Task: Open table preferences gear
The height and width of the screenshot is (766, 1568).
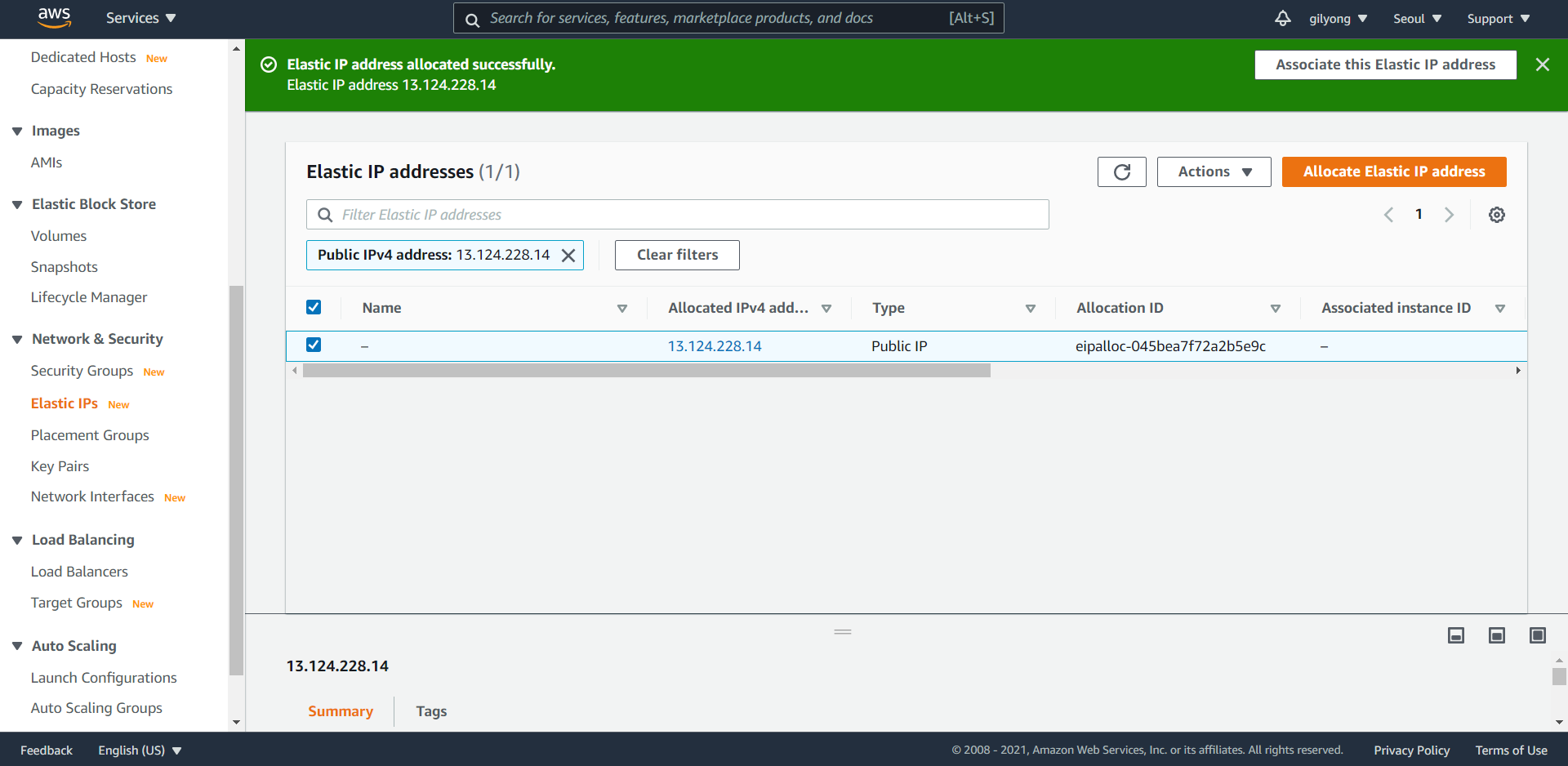Action: 1497,215
